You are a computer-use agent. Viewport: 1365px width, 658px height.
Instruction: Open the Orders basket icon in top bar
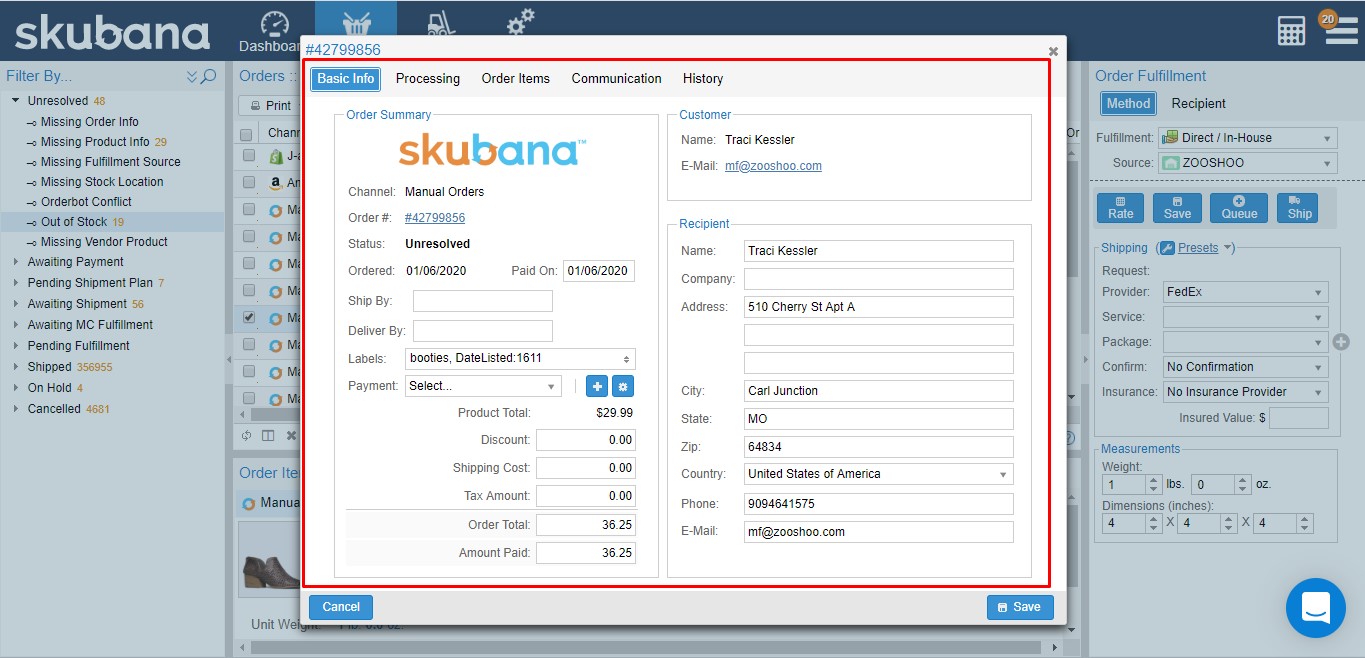pyautogui.click(x=356, y=24)
